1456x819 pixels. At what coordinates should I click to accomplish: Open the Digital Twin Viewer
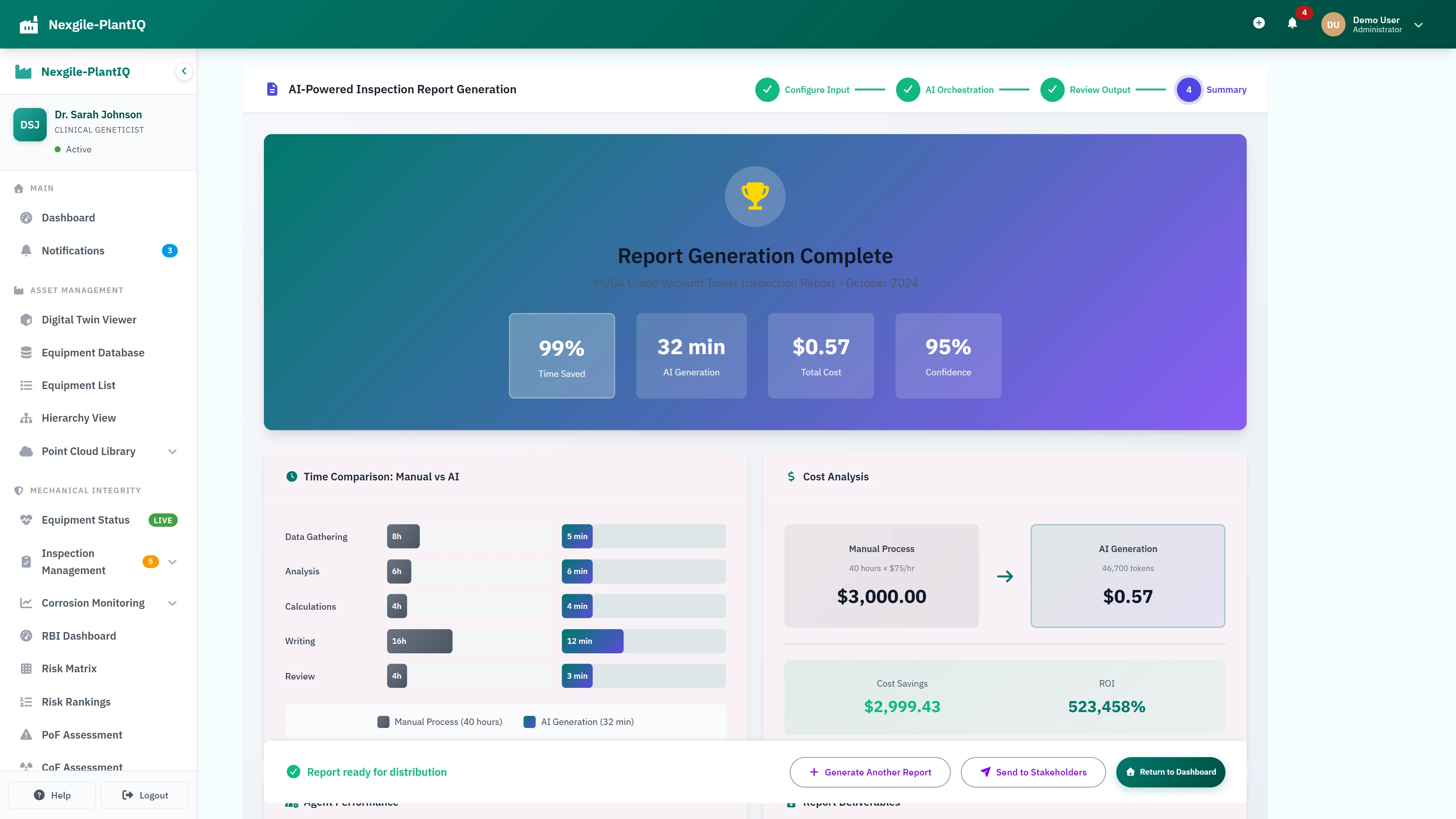tap(89, 319)
